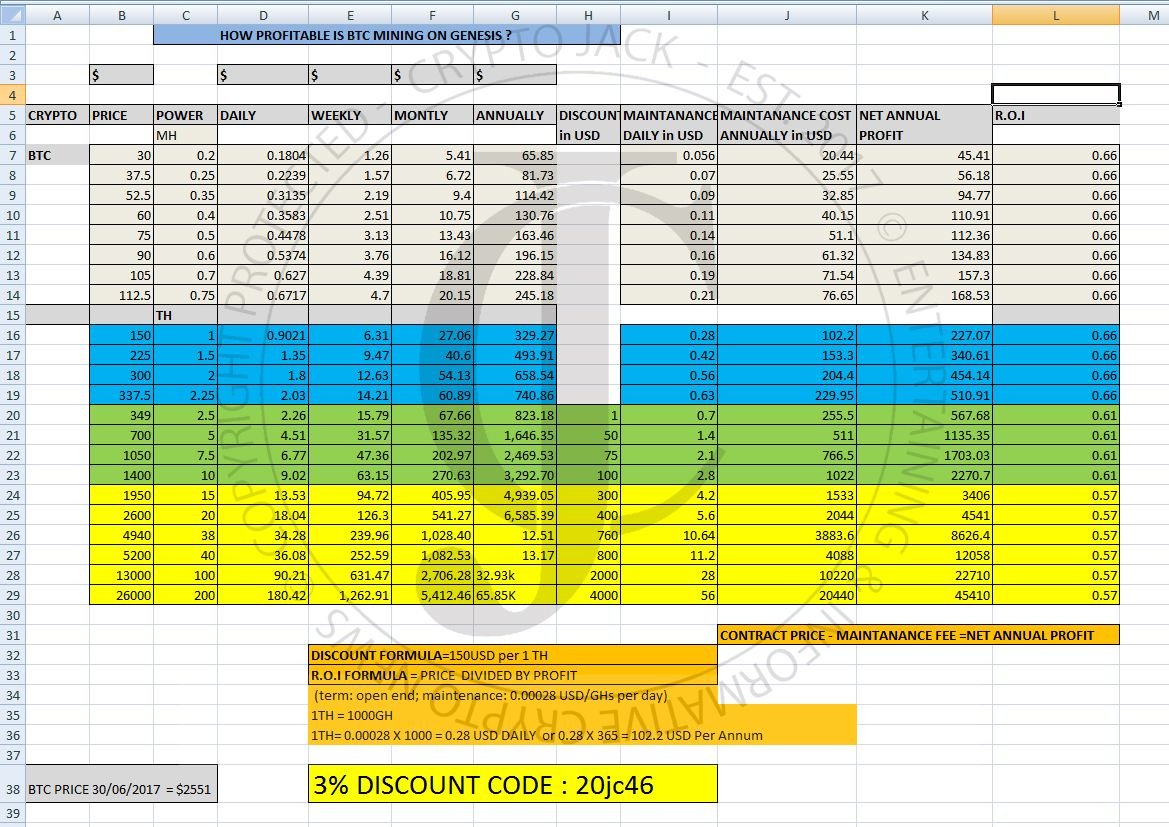Click the $ cell in column B row 3
Screen dimensions: 1169x827
coord(122,75)
